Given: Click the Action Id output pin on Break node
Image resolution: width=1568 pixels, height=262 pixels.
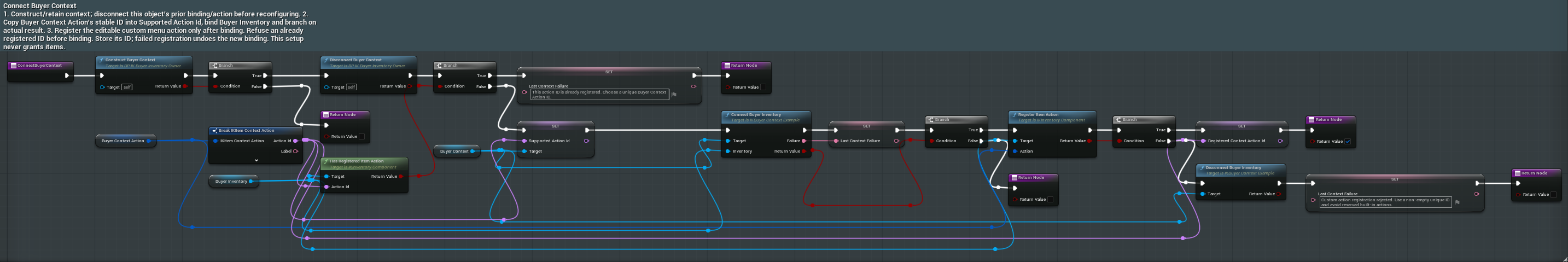Looking at the screenshot, I should 296,141.
